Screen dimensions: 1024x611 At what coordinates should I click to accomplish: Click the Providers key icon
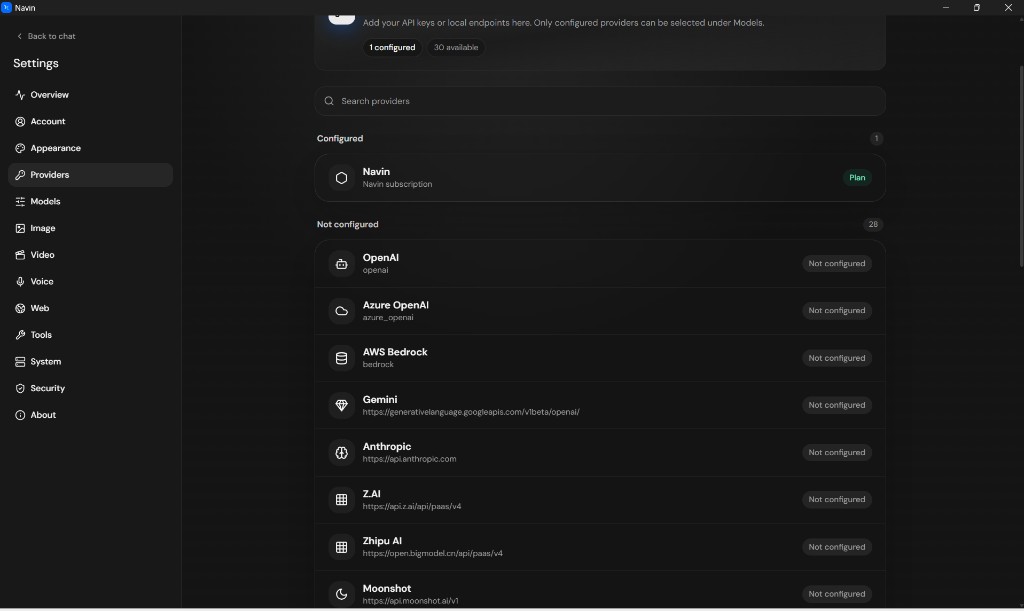click(20, 175)
